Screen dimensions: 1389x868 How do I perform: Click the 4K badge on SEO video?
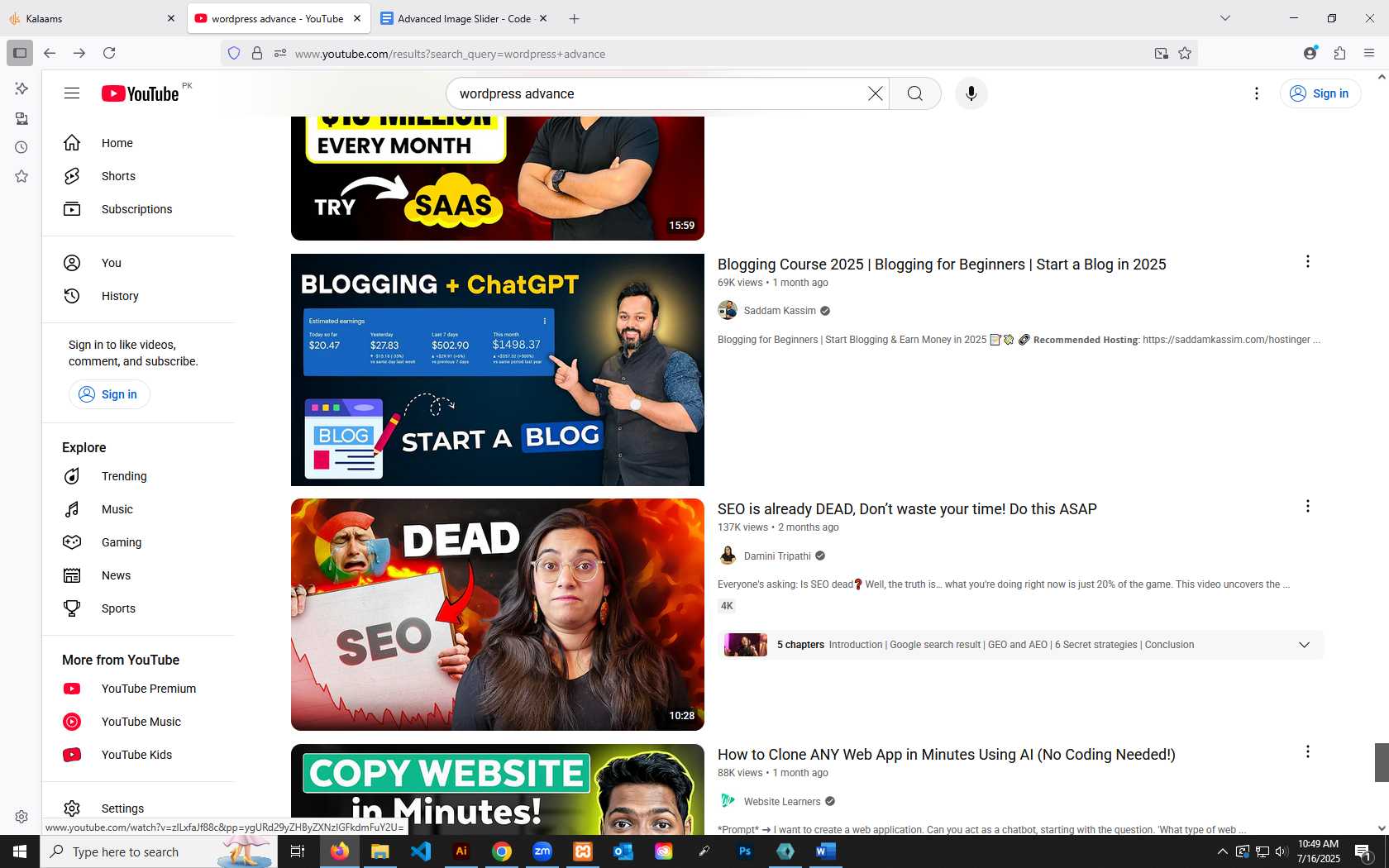(x=727, y=606)
